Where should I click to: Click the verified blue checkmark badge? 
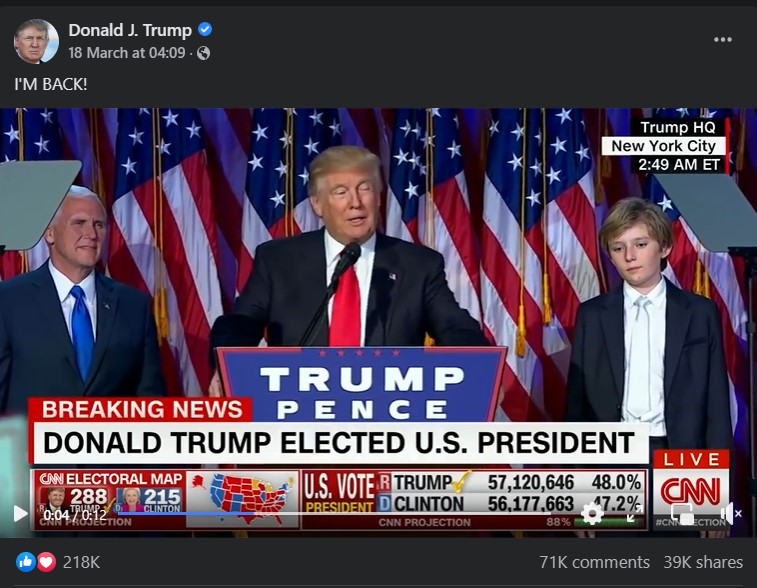[205, 30]
